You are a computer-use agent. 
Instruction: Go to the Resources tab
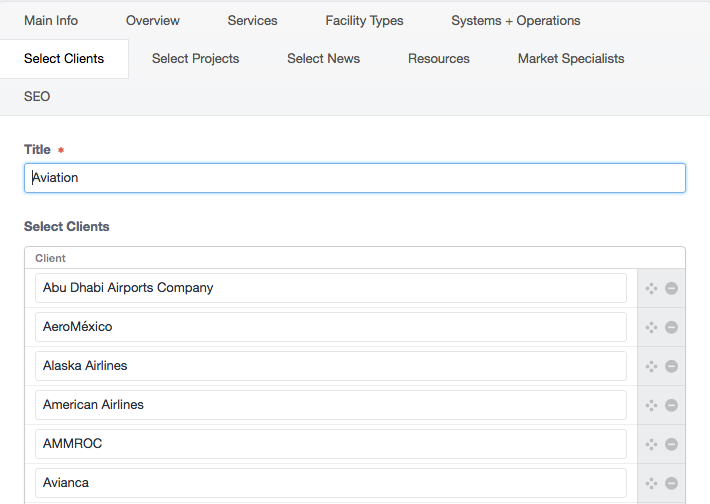(x=439, y=59)
